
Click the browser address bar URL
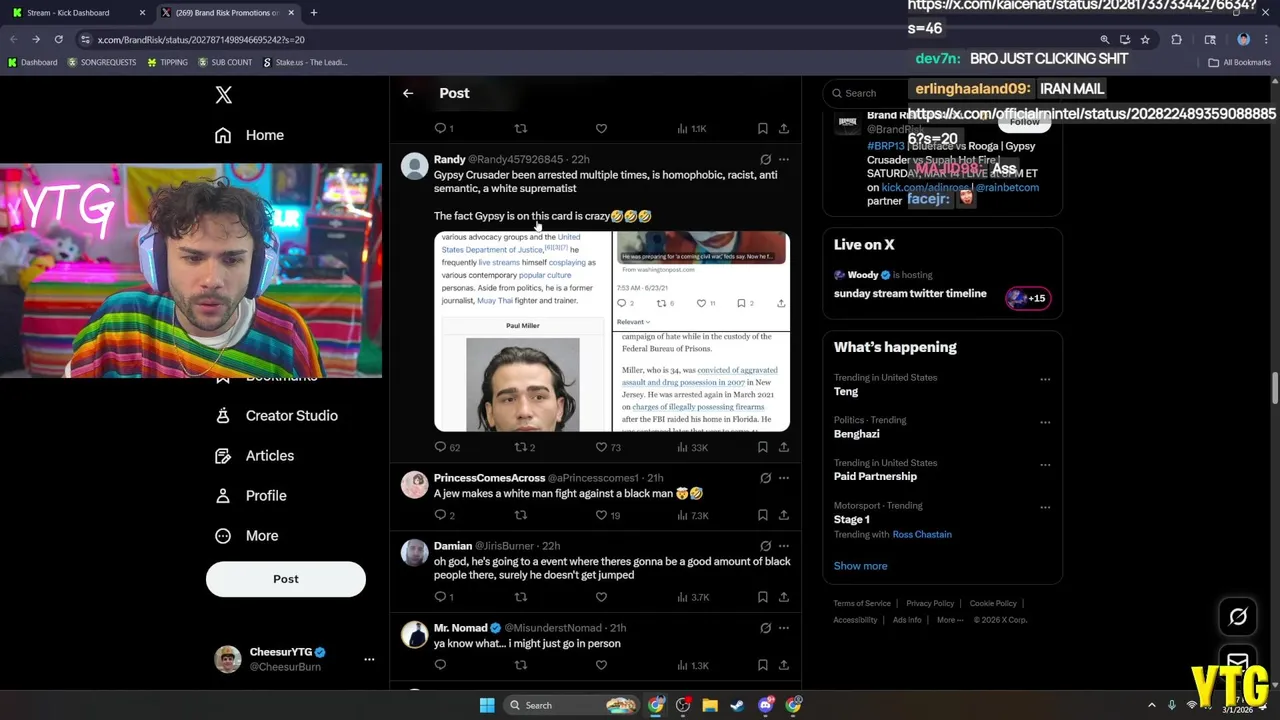pos(201,39)
